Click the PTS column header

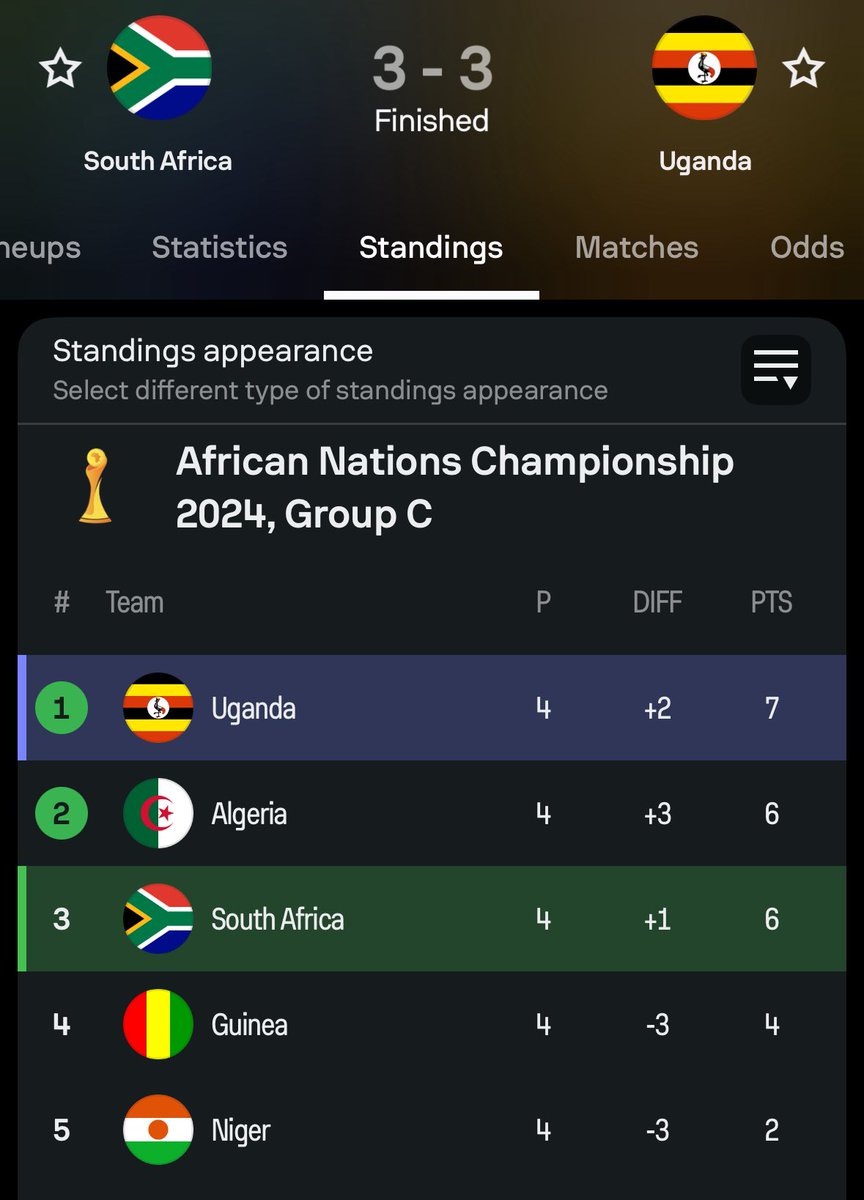click(771, 602)
